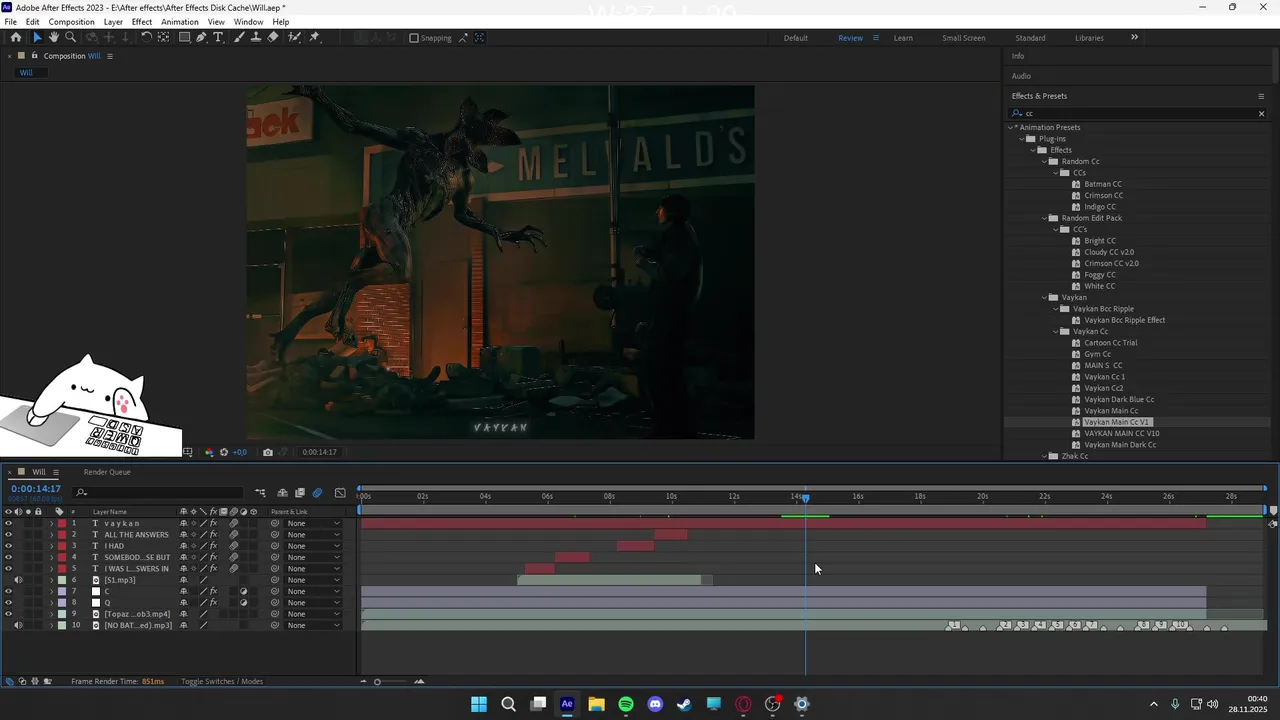Open File Explorer from the taskbar
Viewport: 1280px width, 720px height.
596,704
